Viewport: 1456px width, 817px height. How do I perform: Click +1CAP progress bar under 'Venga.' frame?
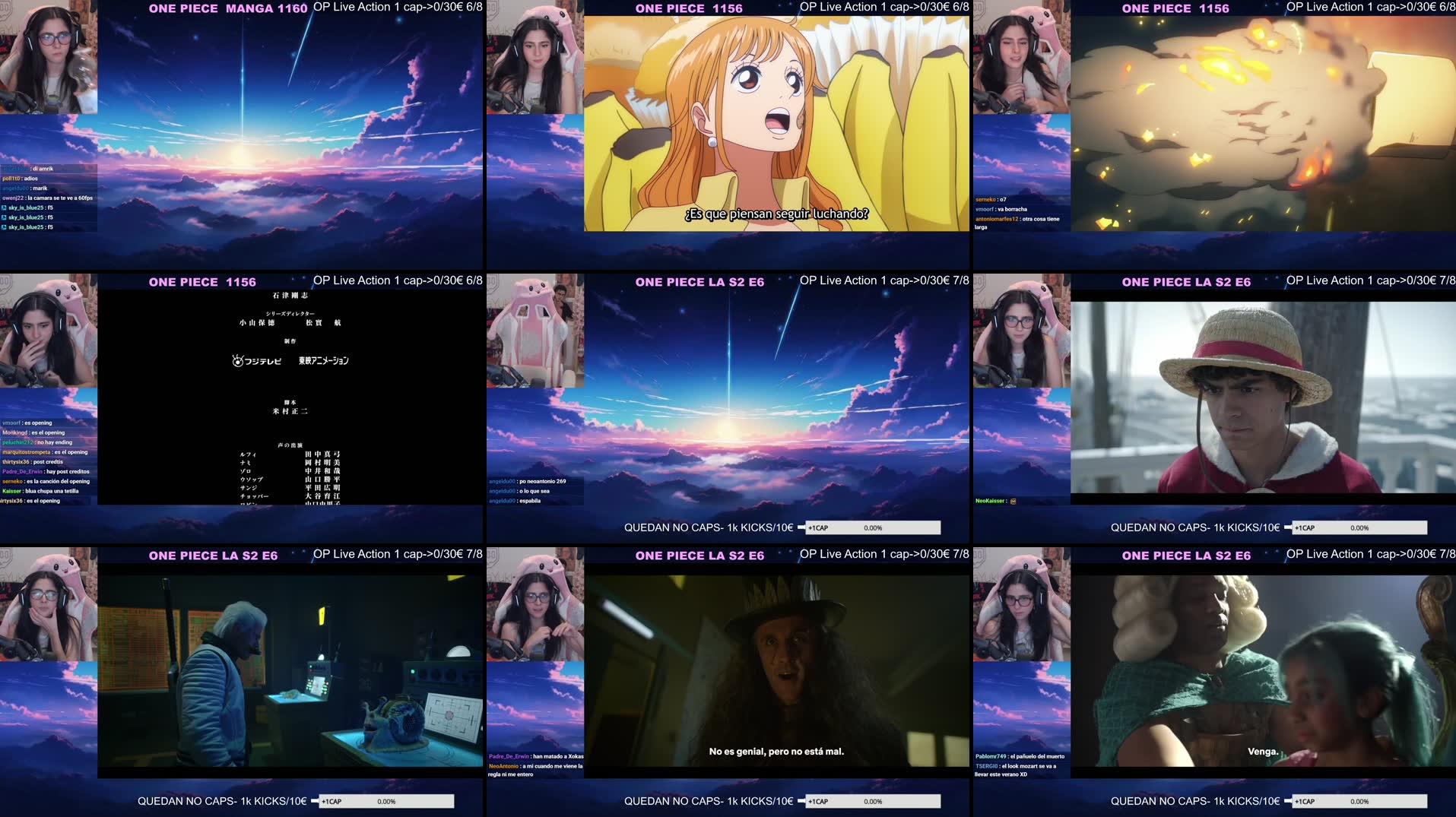point(1359,801)
